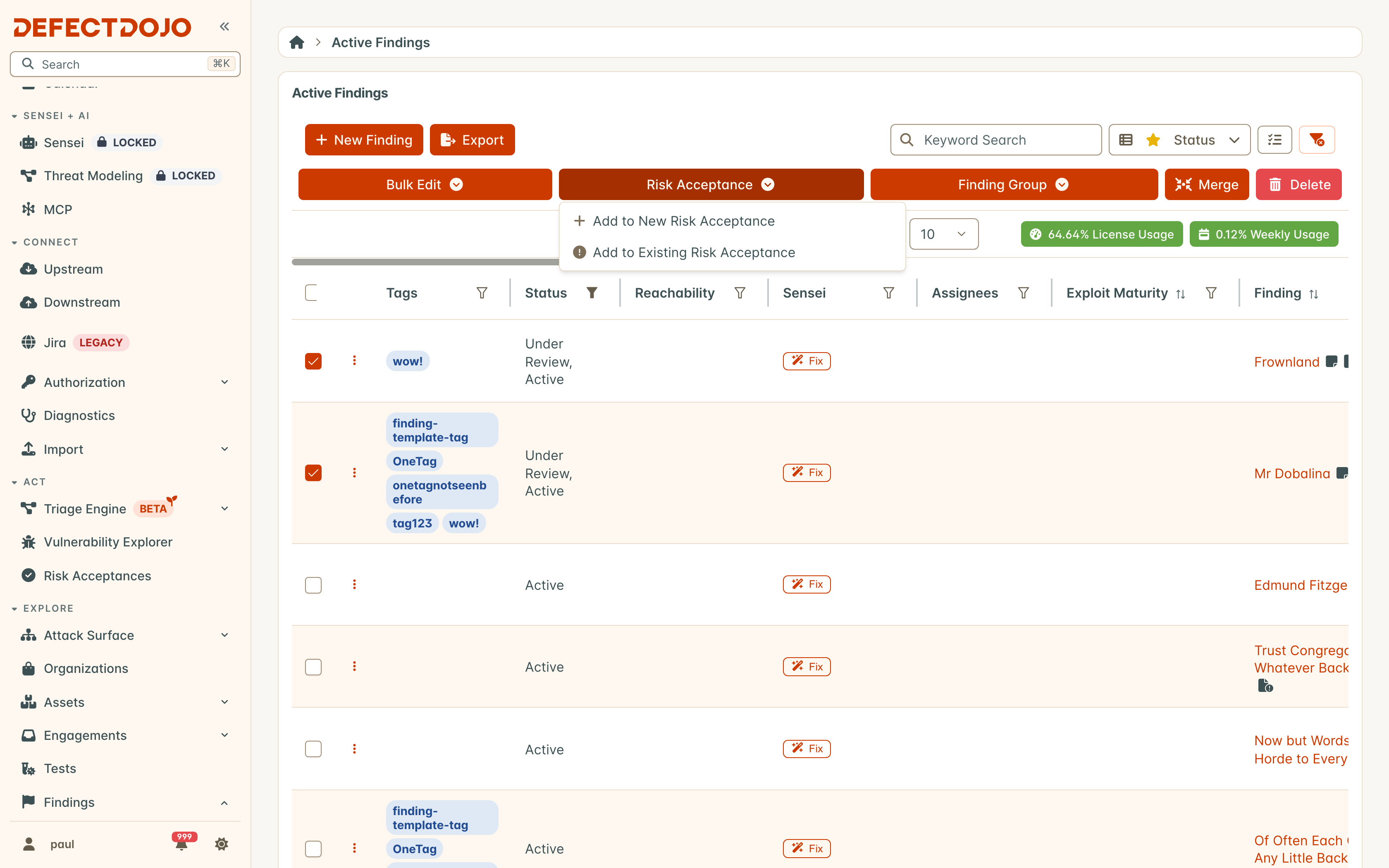Check the Trust Congrega row checkbox
Viewport: 1389px width, 868px height.
coord(313,667)
